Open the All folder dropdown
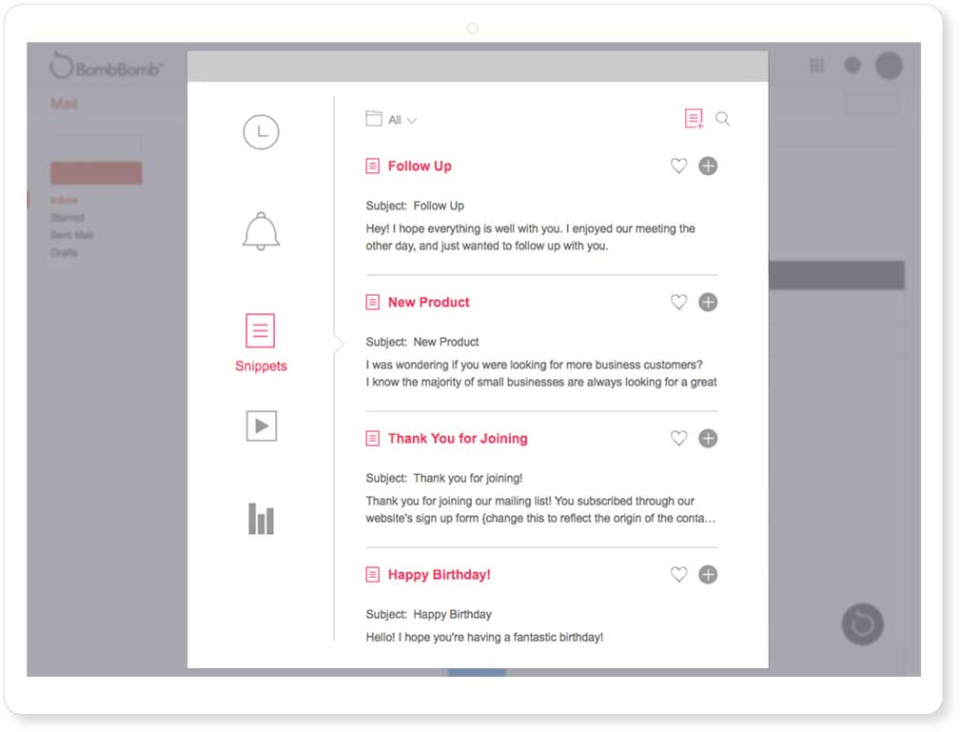Image resolution: width=960 pixels, height=732 pixels. [x=392, y=118]
